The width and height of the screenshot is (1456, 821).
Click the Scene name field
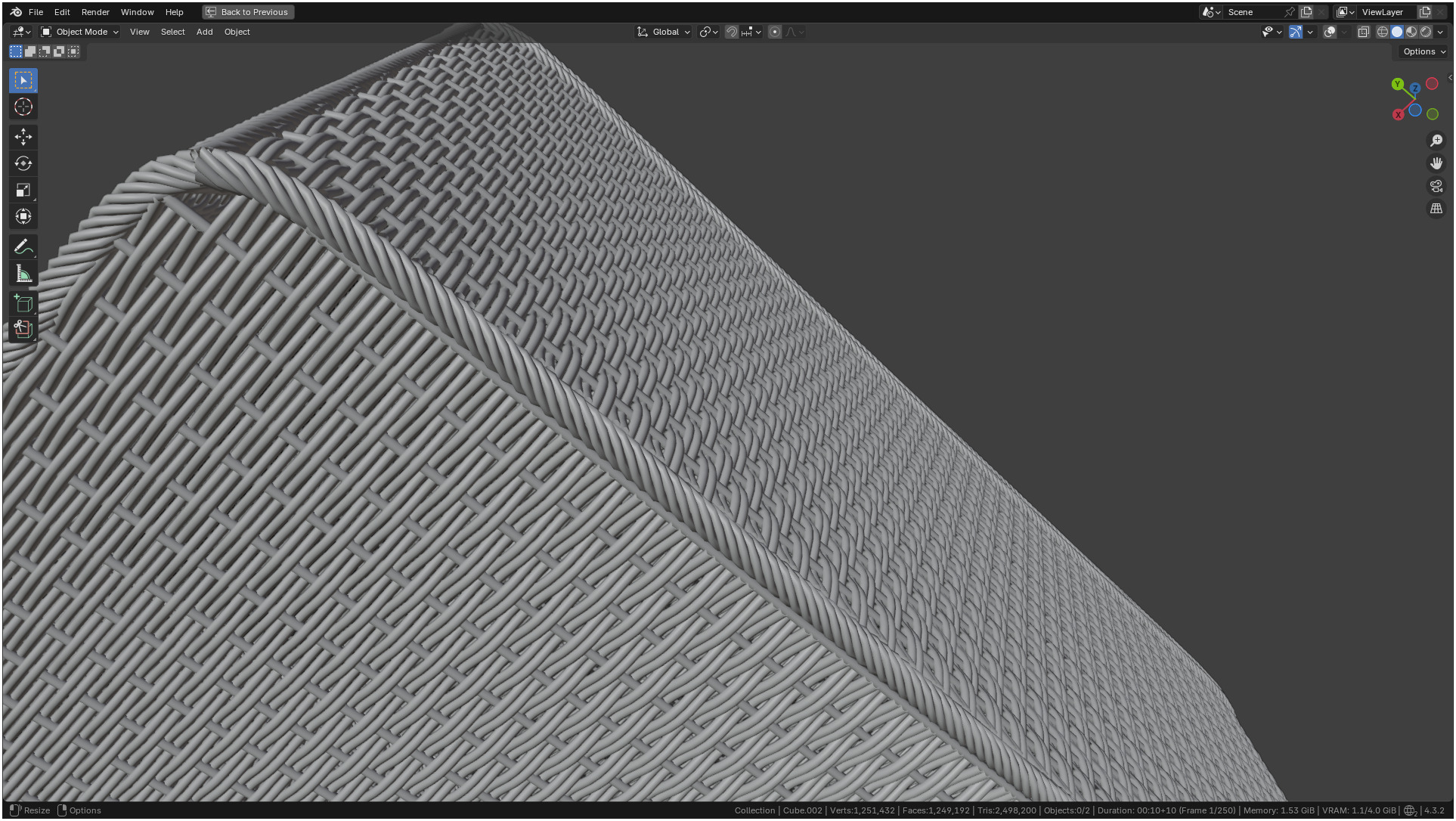1252,12
